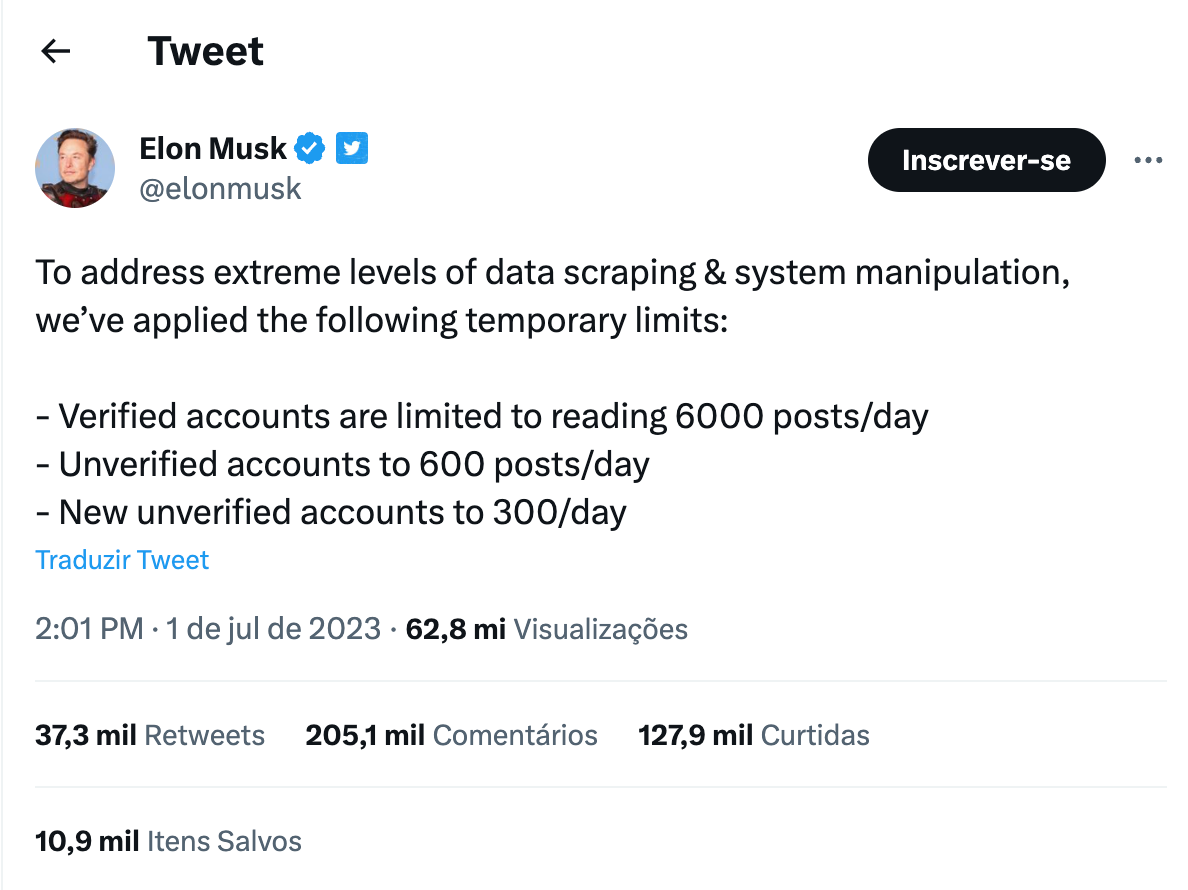The image size is (1188, 890).
Task: Click the New unverified accounts 300/day line
Action: tap(331, 513)
